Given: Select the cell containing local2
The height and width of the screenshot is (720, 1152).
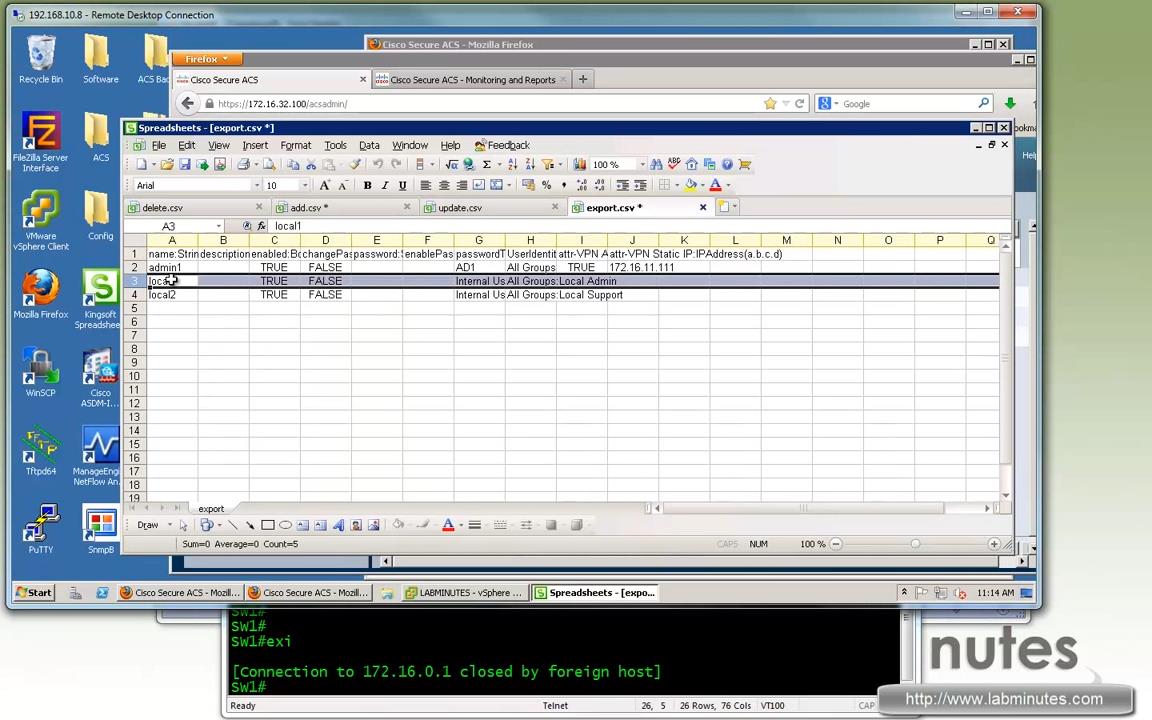Looking at the screenshot, I should (x=172, y=295).
